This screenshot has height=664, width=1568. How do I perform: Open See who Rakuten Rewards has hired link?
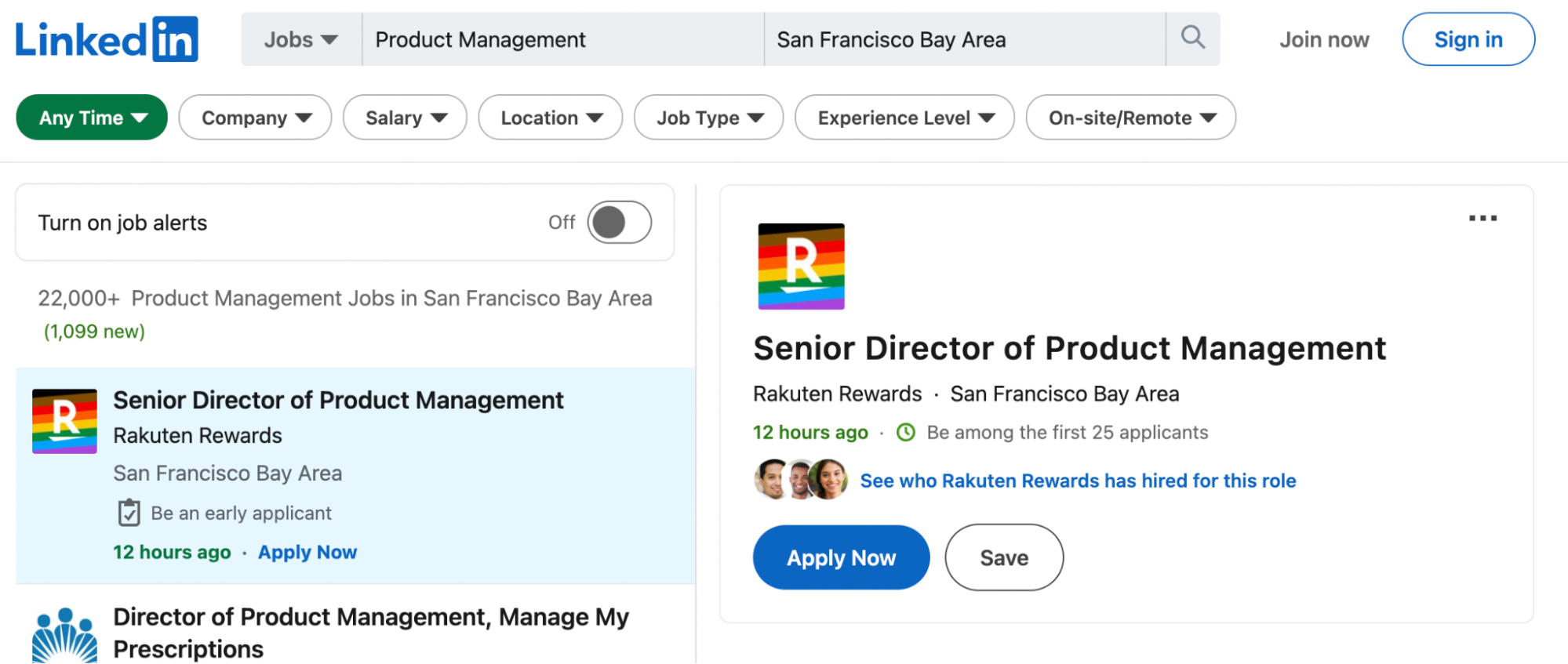click(1078, 481)
